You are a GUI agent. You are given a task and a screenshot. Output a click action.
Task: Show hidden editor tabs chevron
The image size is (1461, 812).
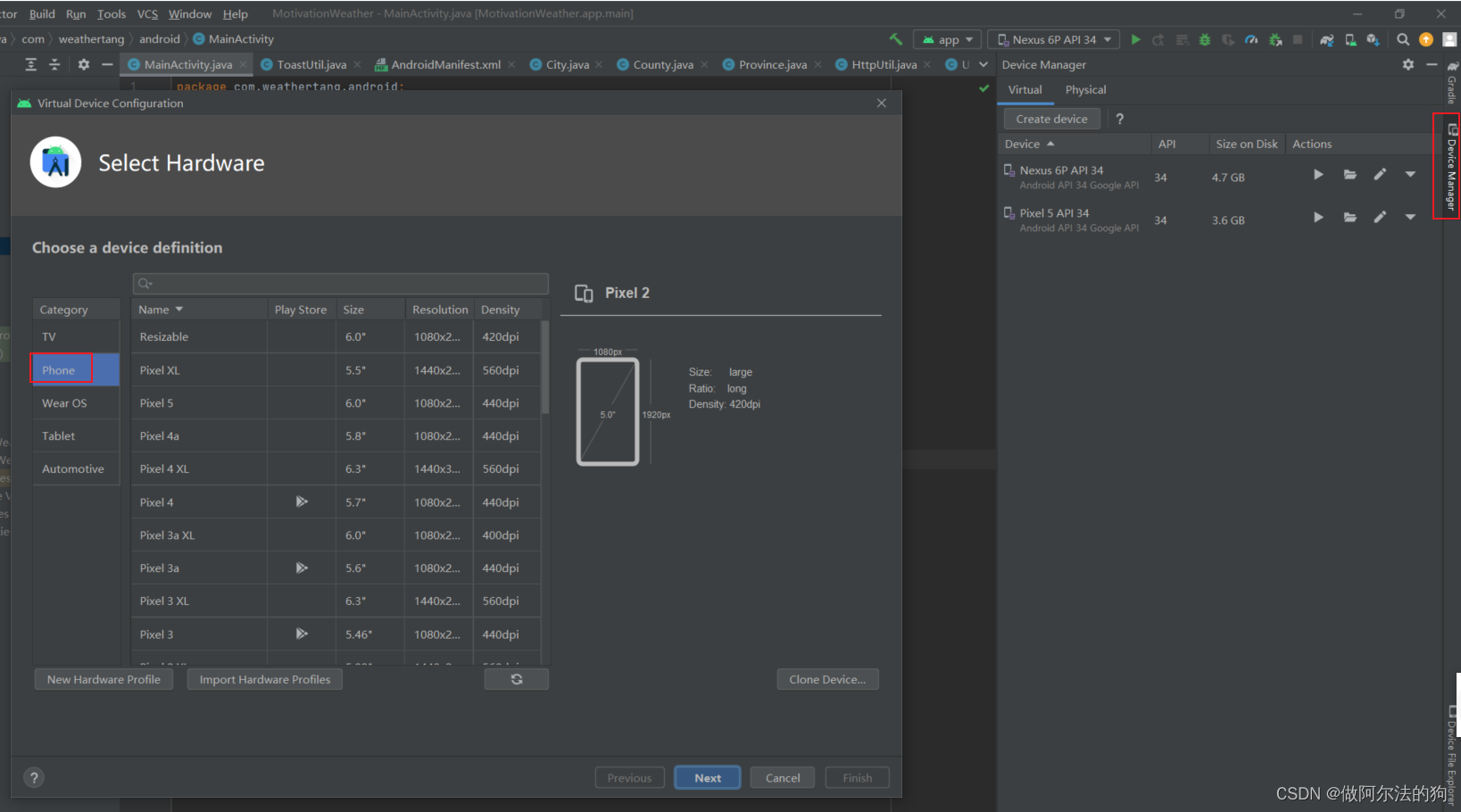984,64
